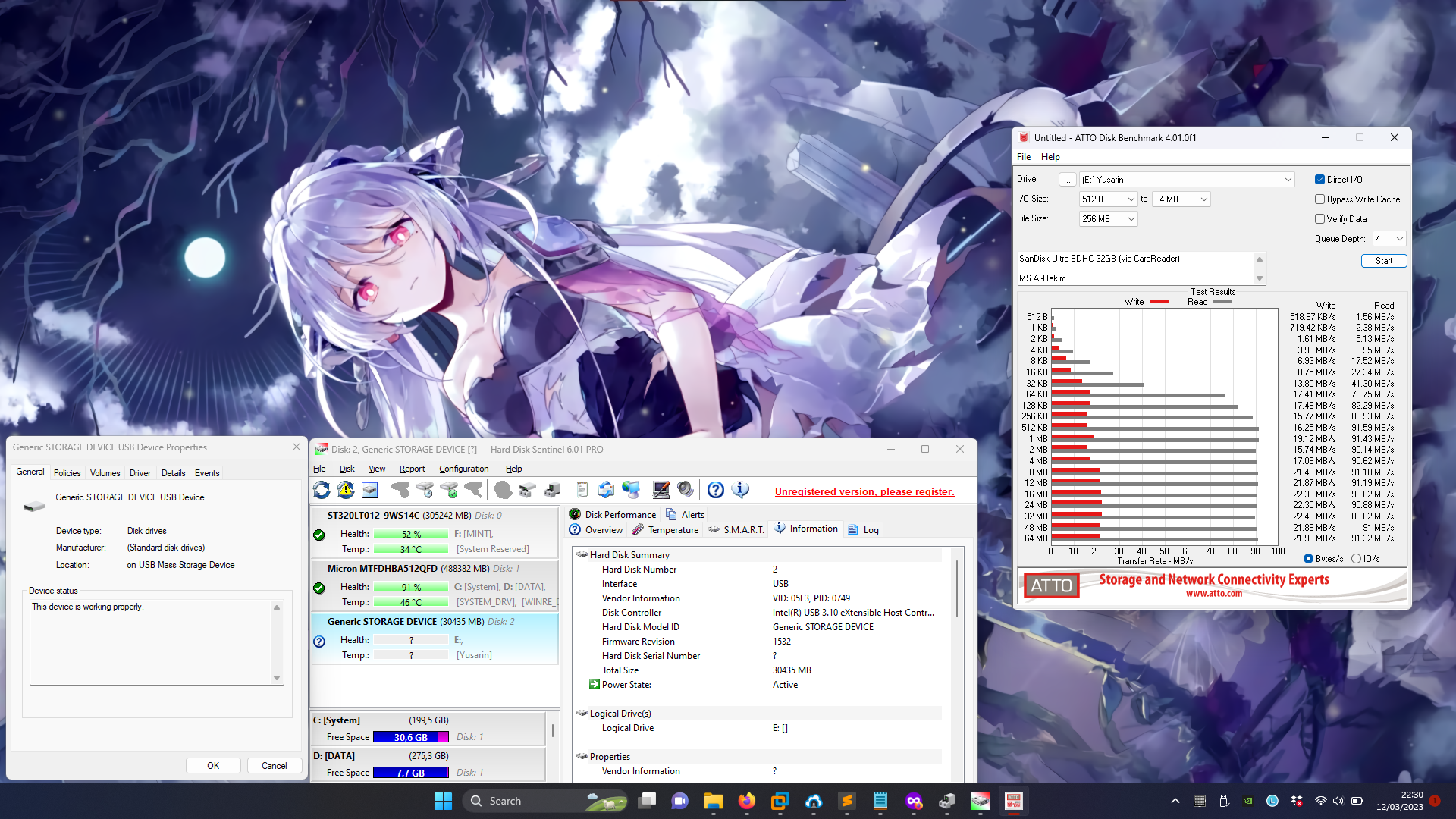
Task: Click the speaker acoustic icon in Sentinel toolbar
Action: pyautogui.click(x=686, y=491)
